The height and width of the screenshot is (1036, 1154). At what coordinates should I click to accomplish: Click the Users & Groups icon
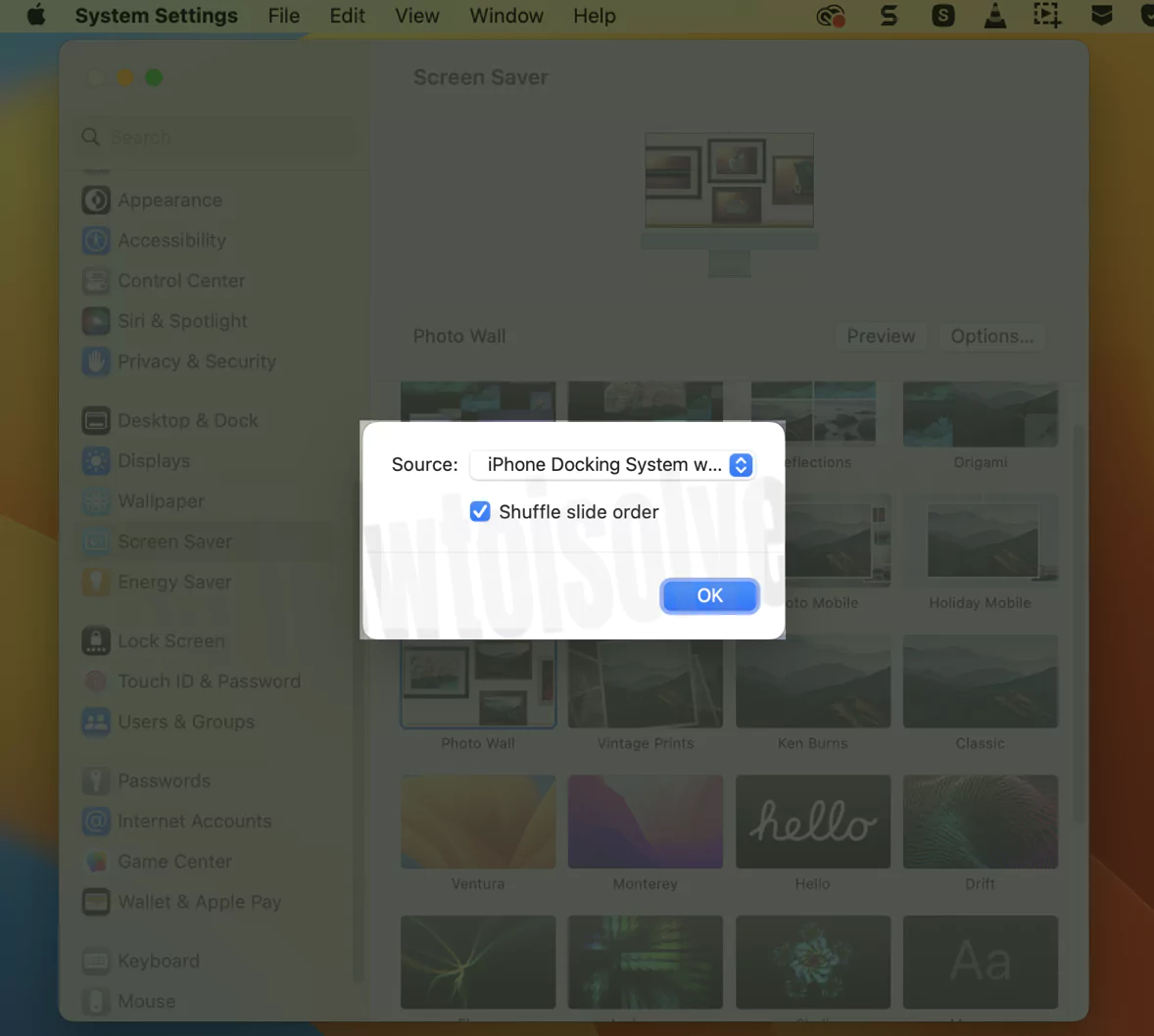[96, 723]
